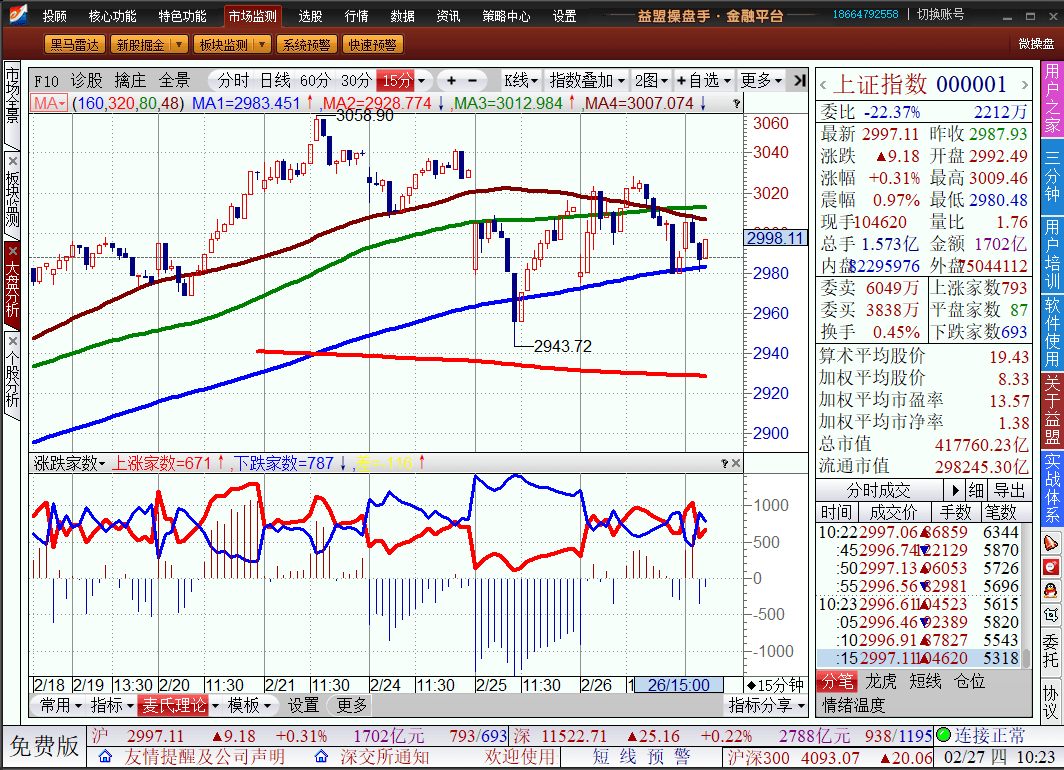Close the 涨跌家数 indicator pane
This screenshot has height=770, width=1064.
click(x=736, y=463)
